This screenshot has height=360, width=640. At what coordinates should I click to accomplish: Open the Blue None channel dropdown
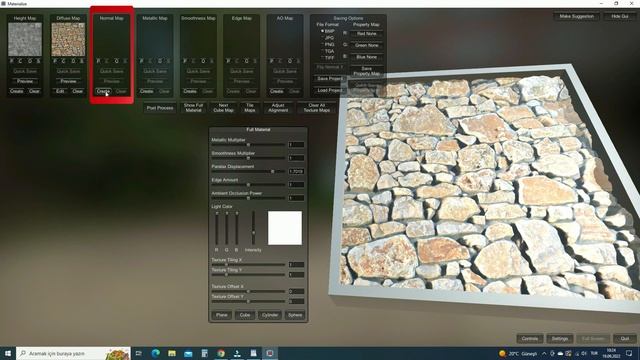click(367, 57)
